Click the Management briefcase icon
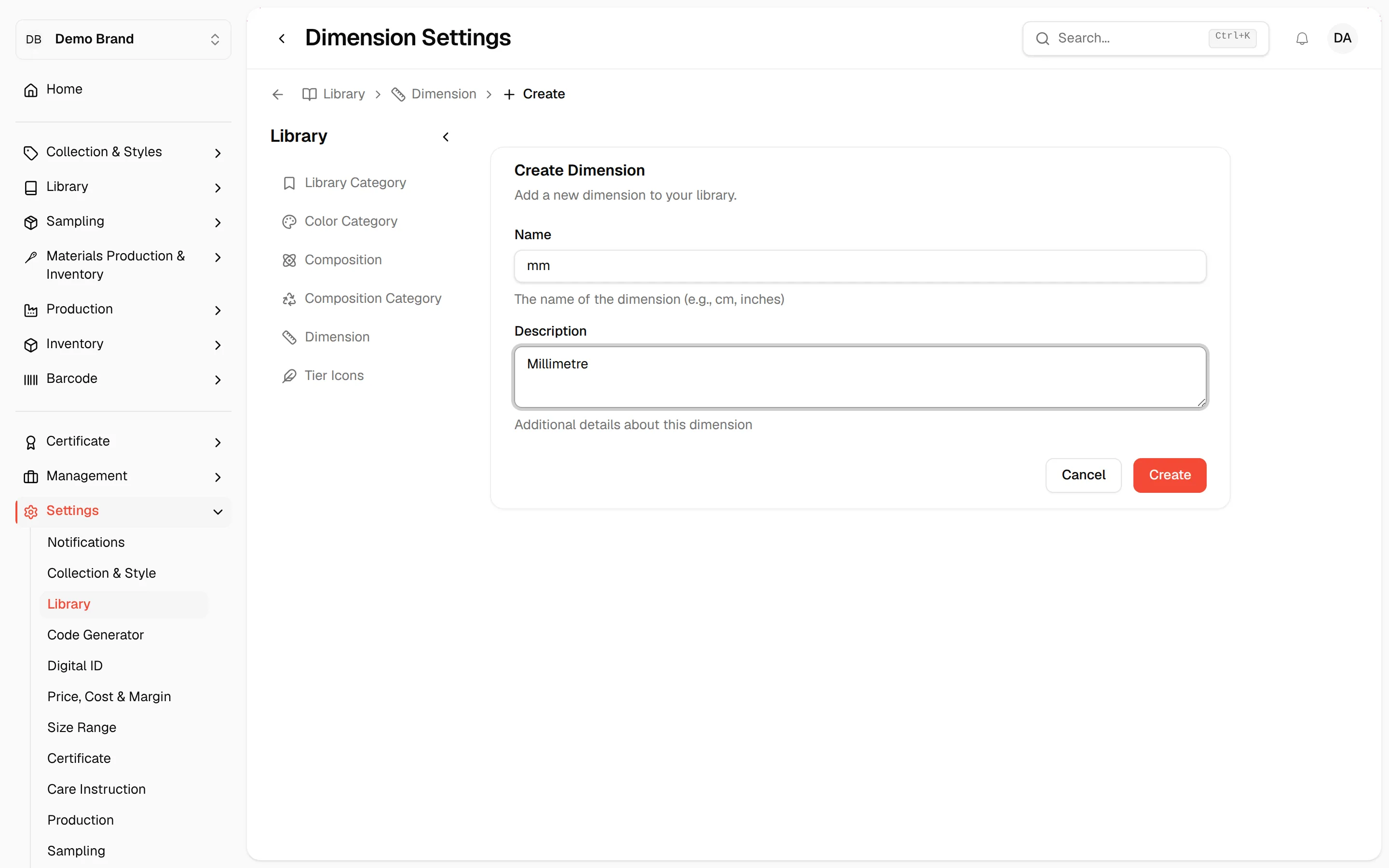1389x868 pixels. pyautogui.click(x=31, y=476)
